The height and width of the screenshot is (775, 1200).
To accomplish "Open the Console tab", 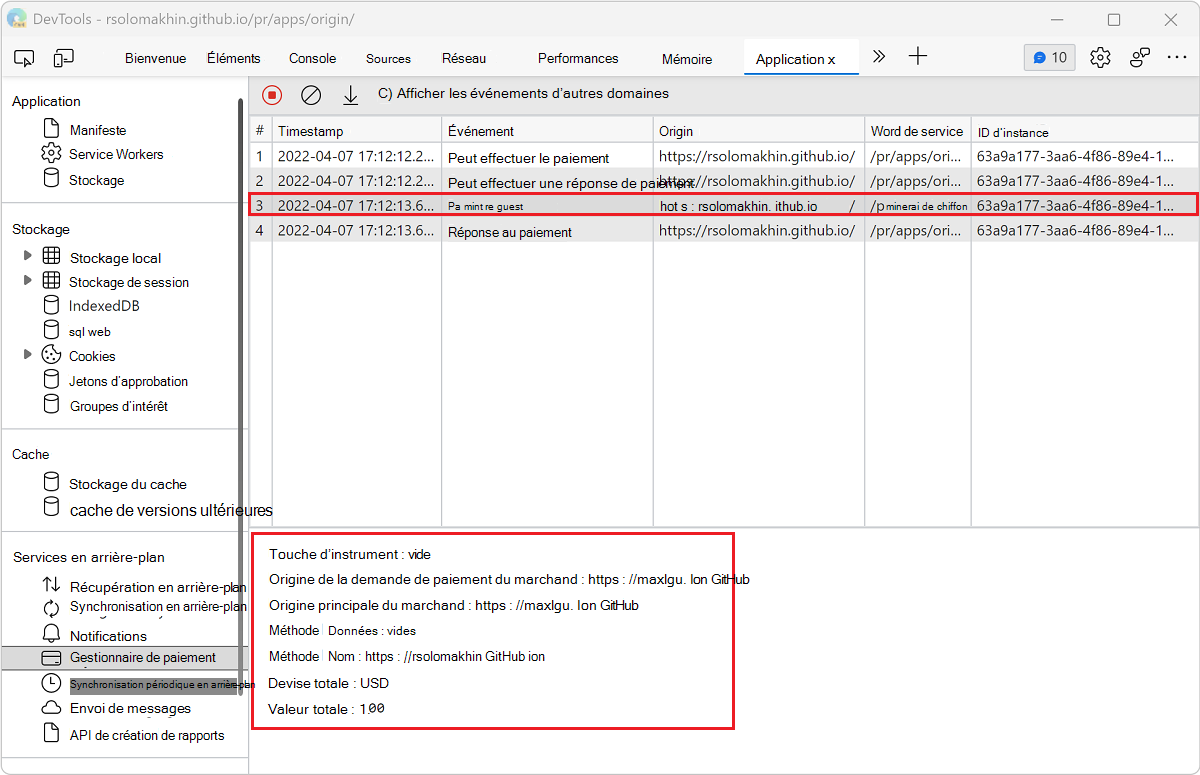I will (312, 58).
